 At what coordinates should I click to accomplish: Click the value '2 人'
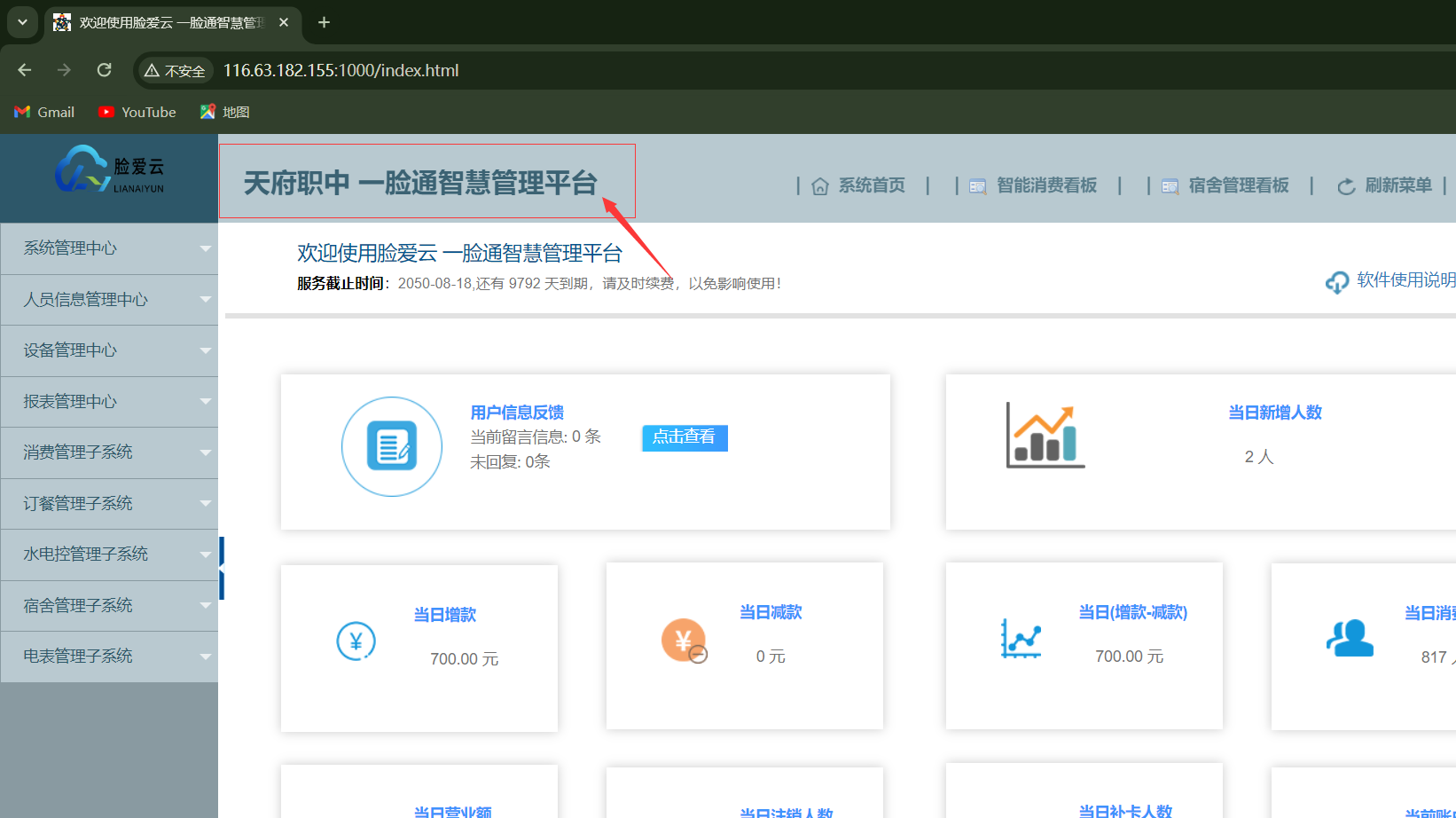point(1259,457)
